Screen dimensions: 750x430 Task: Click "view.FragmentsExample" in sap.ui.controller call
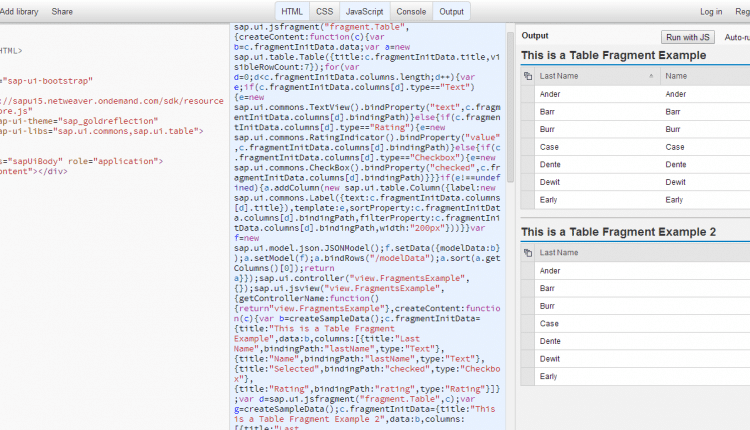click(407, 278)
